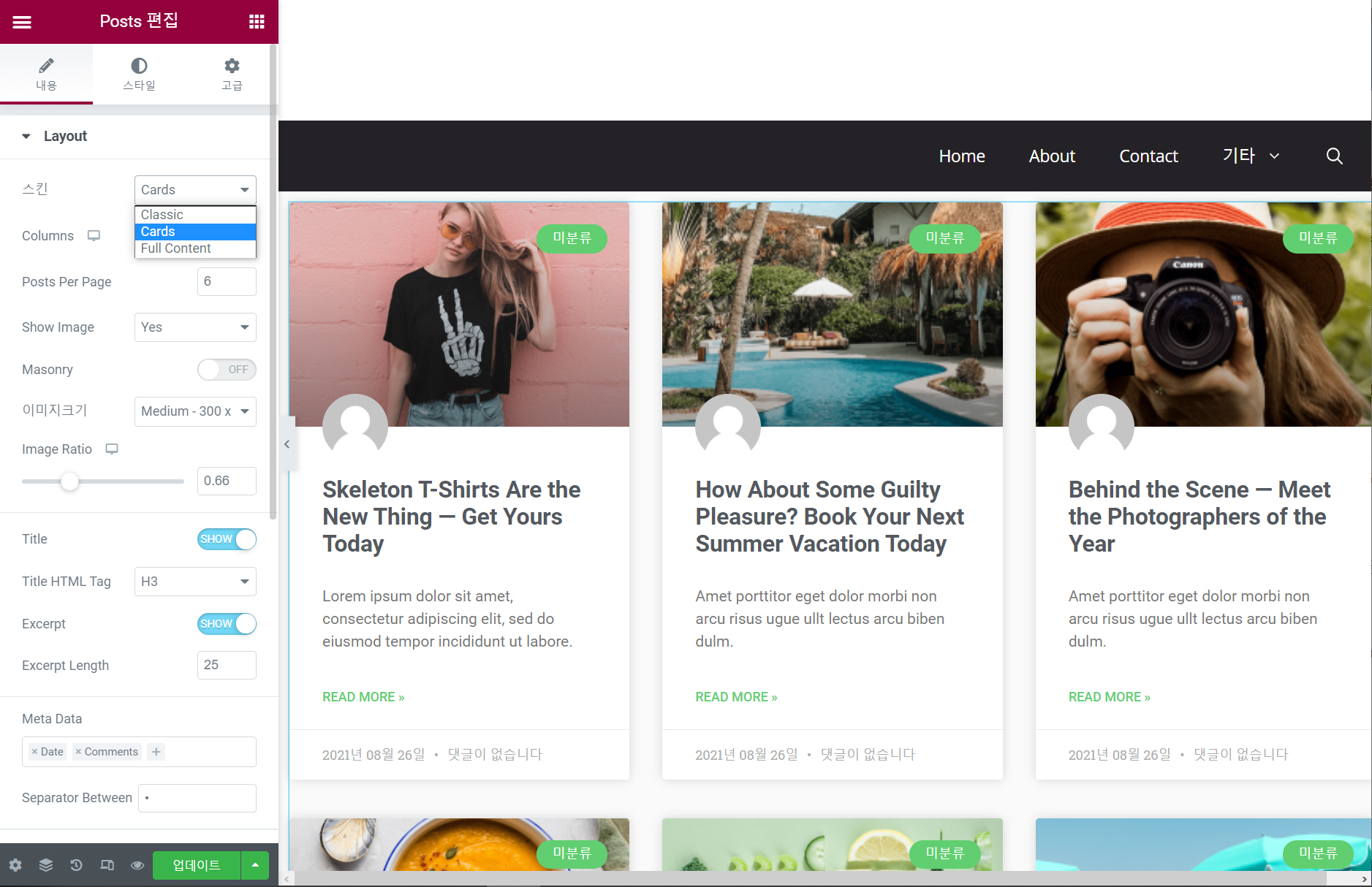
Task: Switch to Responsive Mode icon
Action: click(x=107, y=865)
